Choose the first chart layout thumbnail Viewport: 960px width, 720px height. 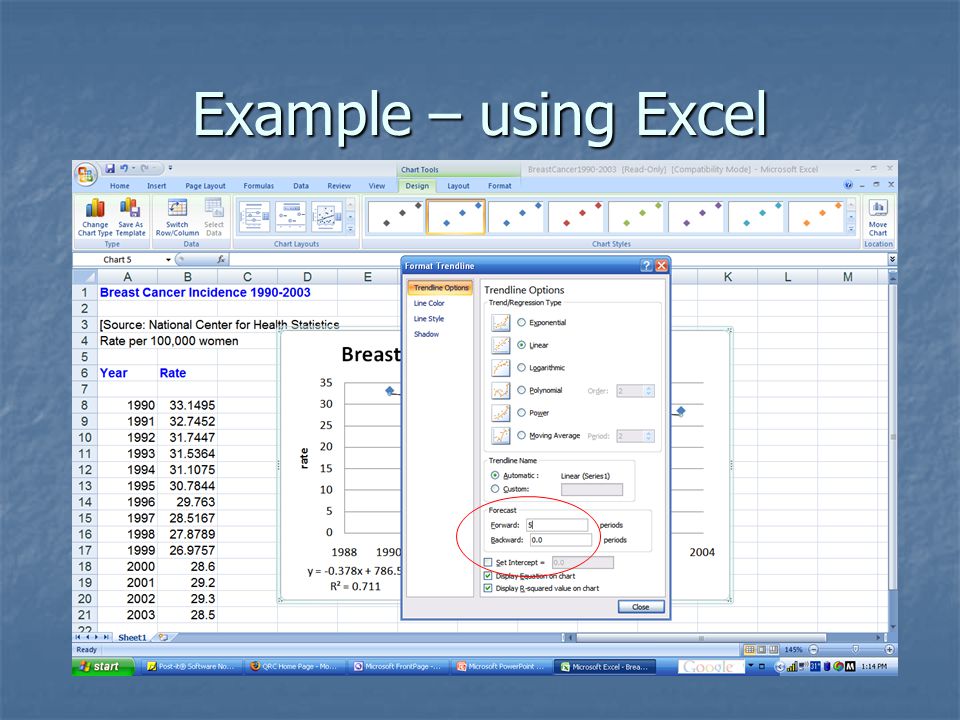[x=255, y=217]
